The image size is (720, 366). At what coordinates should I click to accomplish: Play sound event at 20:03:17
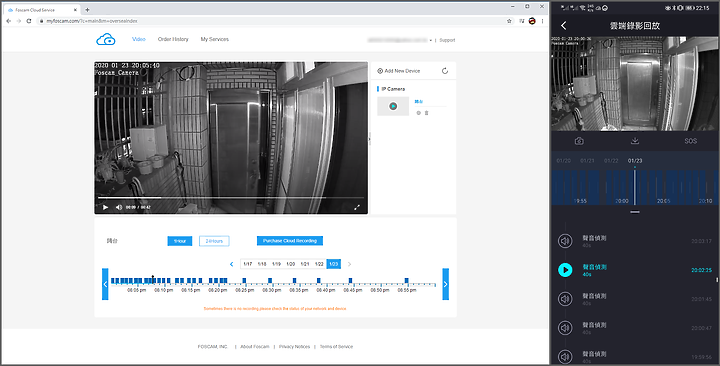click(x=565, y=241)
